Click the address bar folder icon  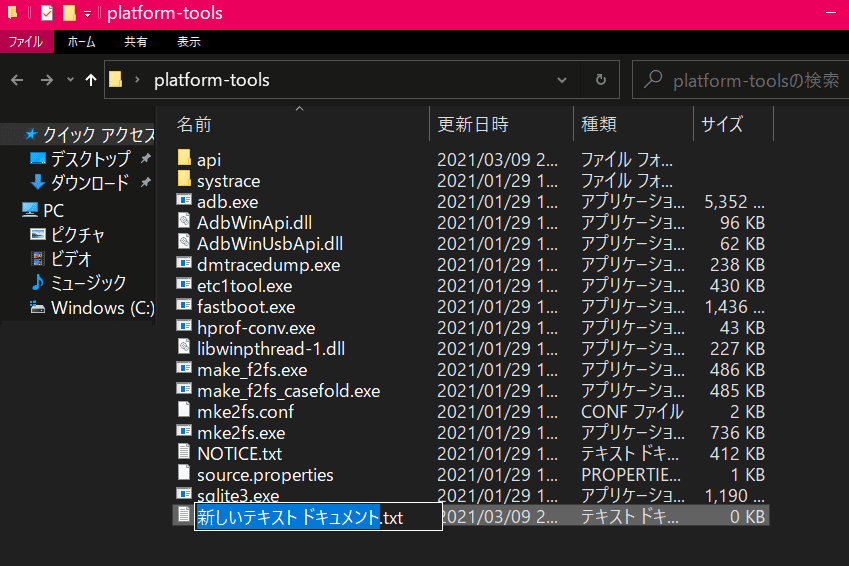[x=115, y=80]
